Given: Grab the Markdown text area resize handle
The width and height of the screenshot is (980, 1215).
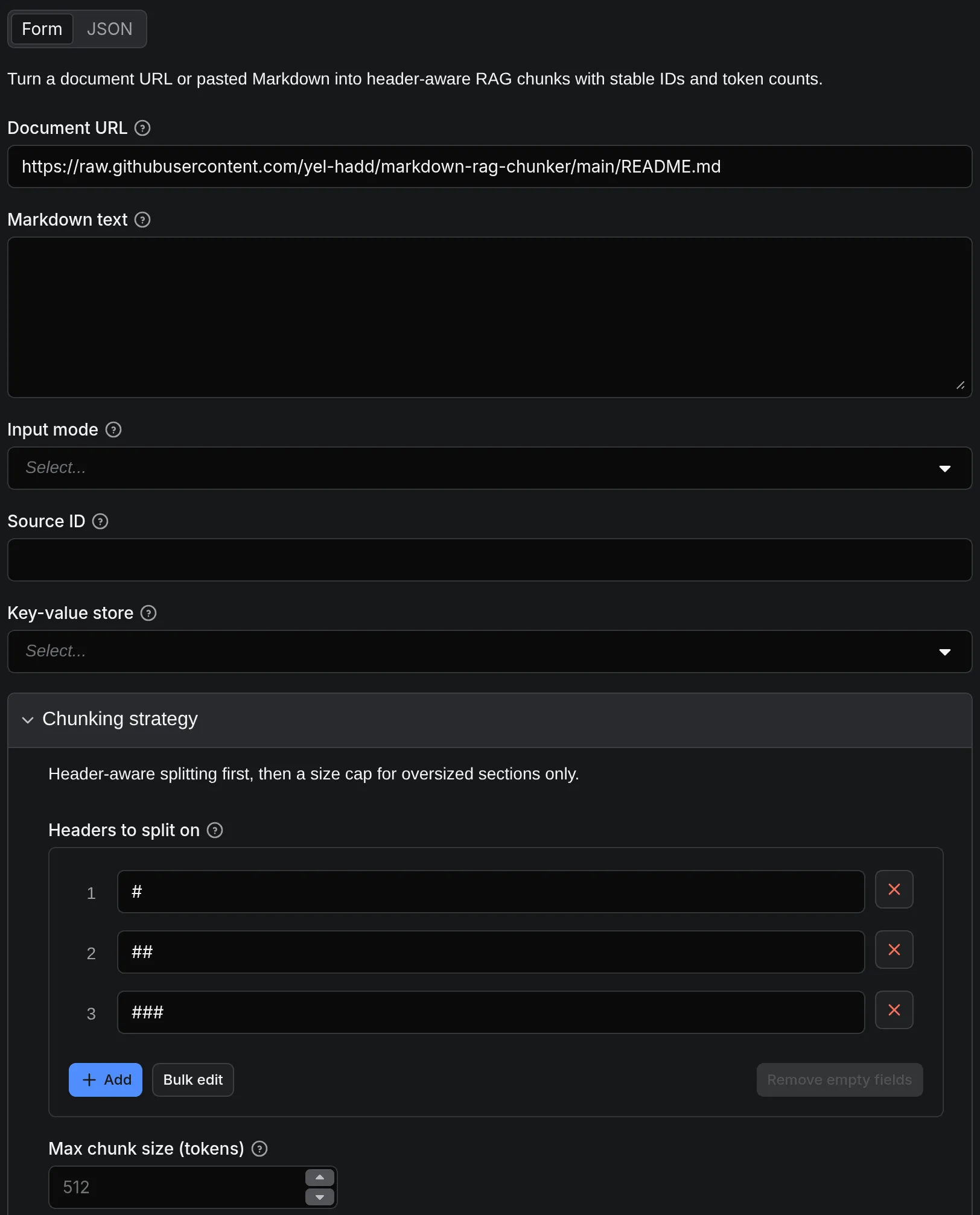Looking at the screenshot, I should tap(960, 385).
